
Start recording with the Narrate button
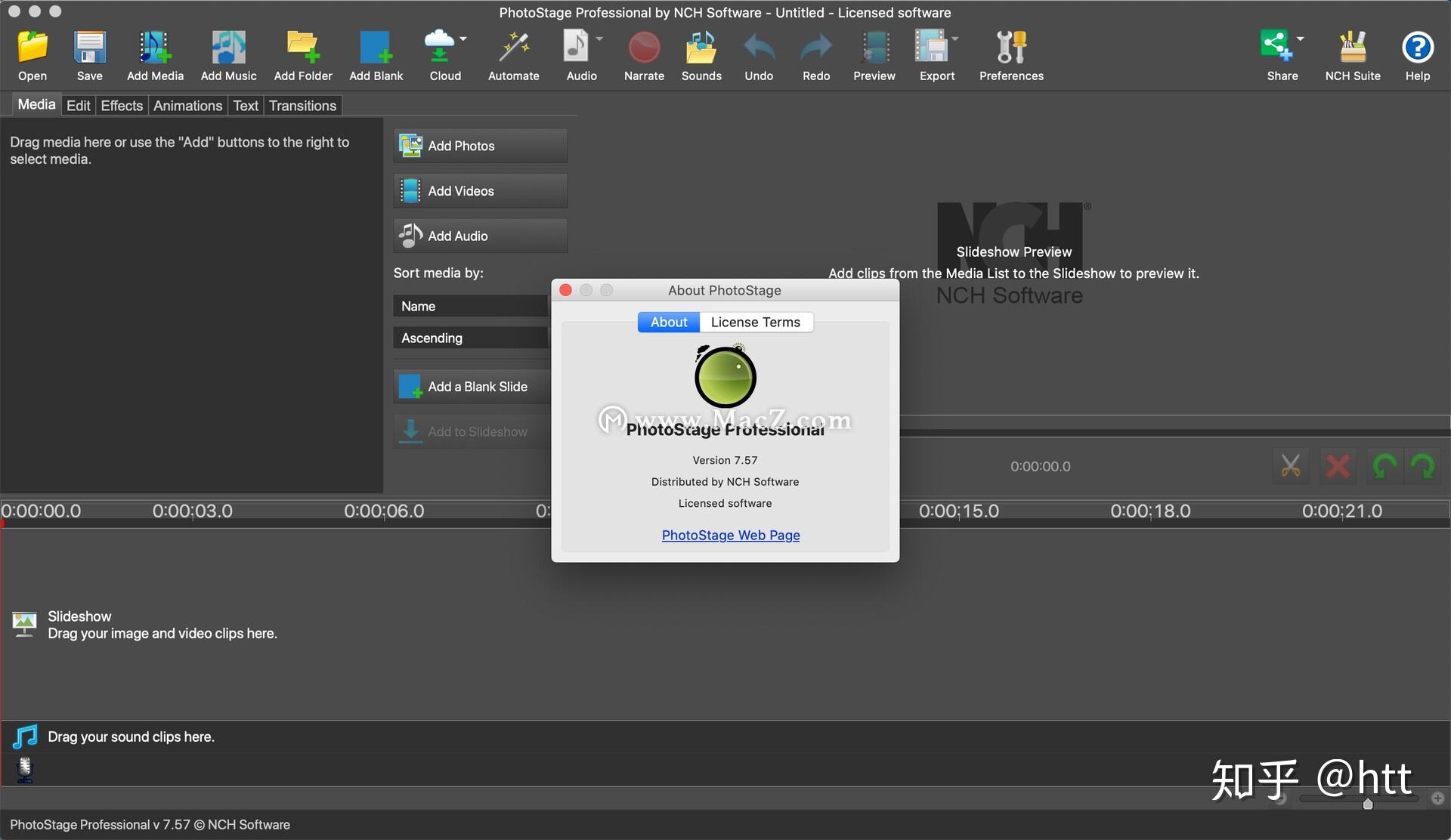(x=644, y=48)
